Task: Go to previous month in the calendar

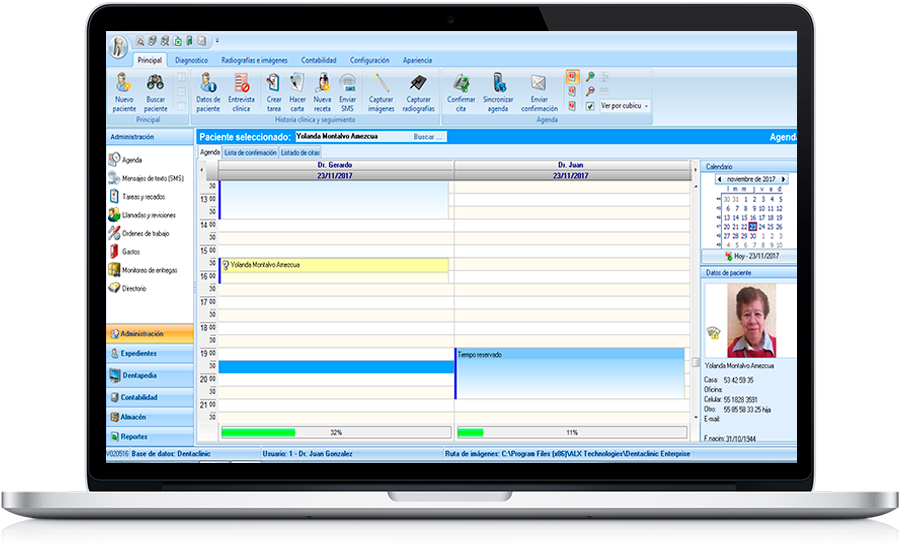Action: click(x=718, y=179)
